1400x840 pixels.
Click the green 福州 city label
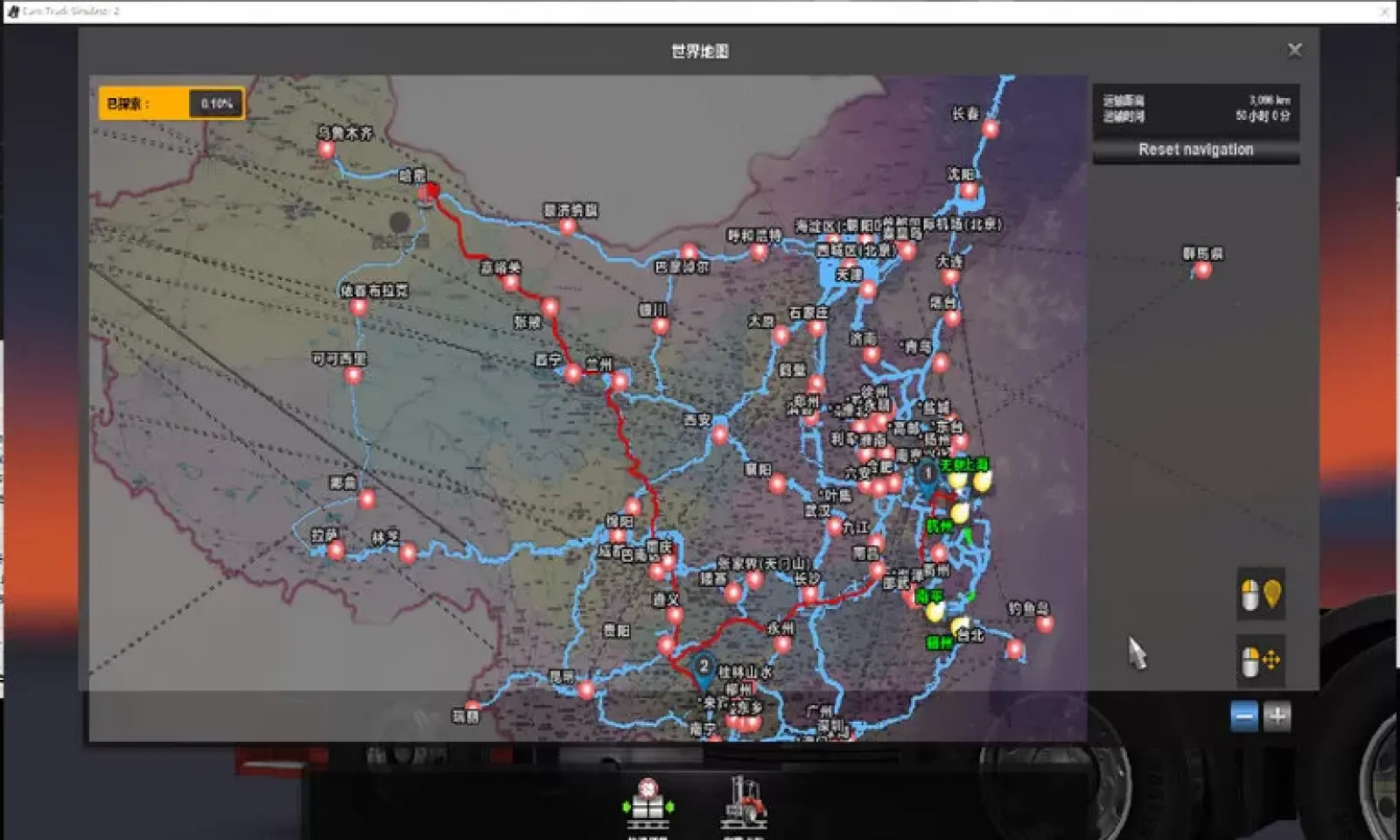pyautogui.click(x=939, y=643)
